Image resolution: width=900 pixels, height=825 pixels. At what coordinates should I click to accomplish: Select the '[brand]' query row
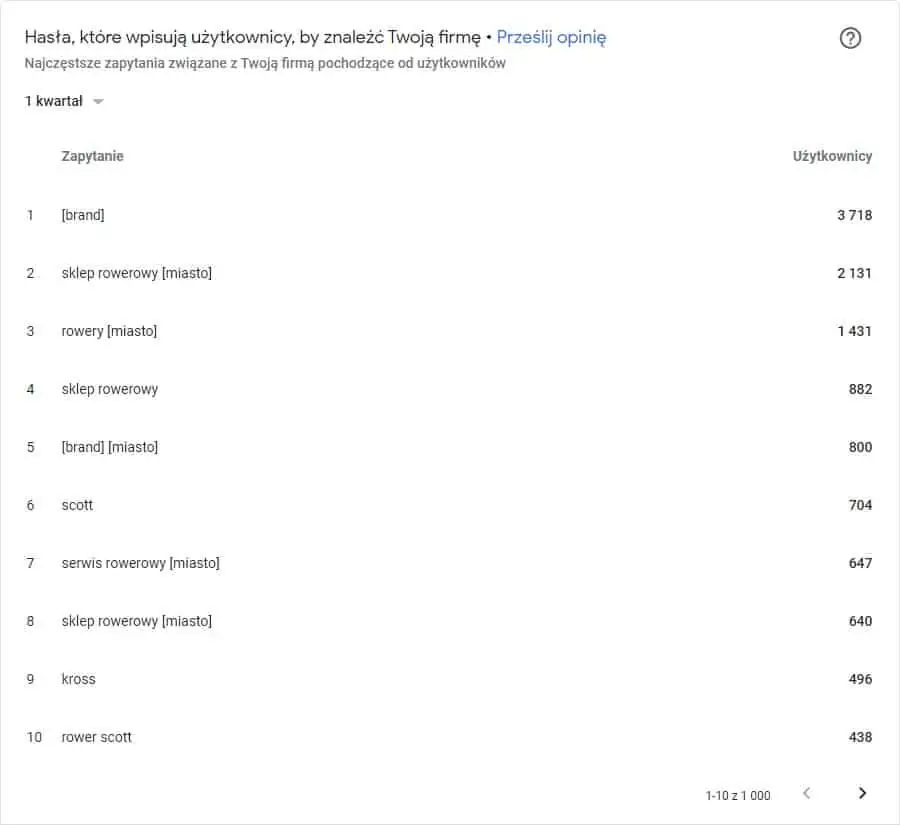(449, 215)
